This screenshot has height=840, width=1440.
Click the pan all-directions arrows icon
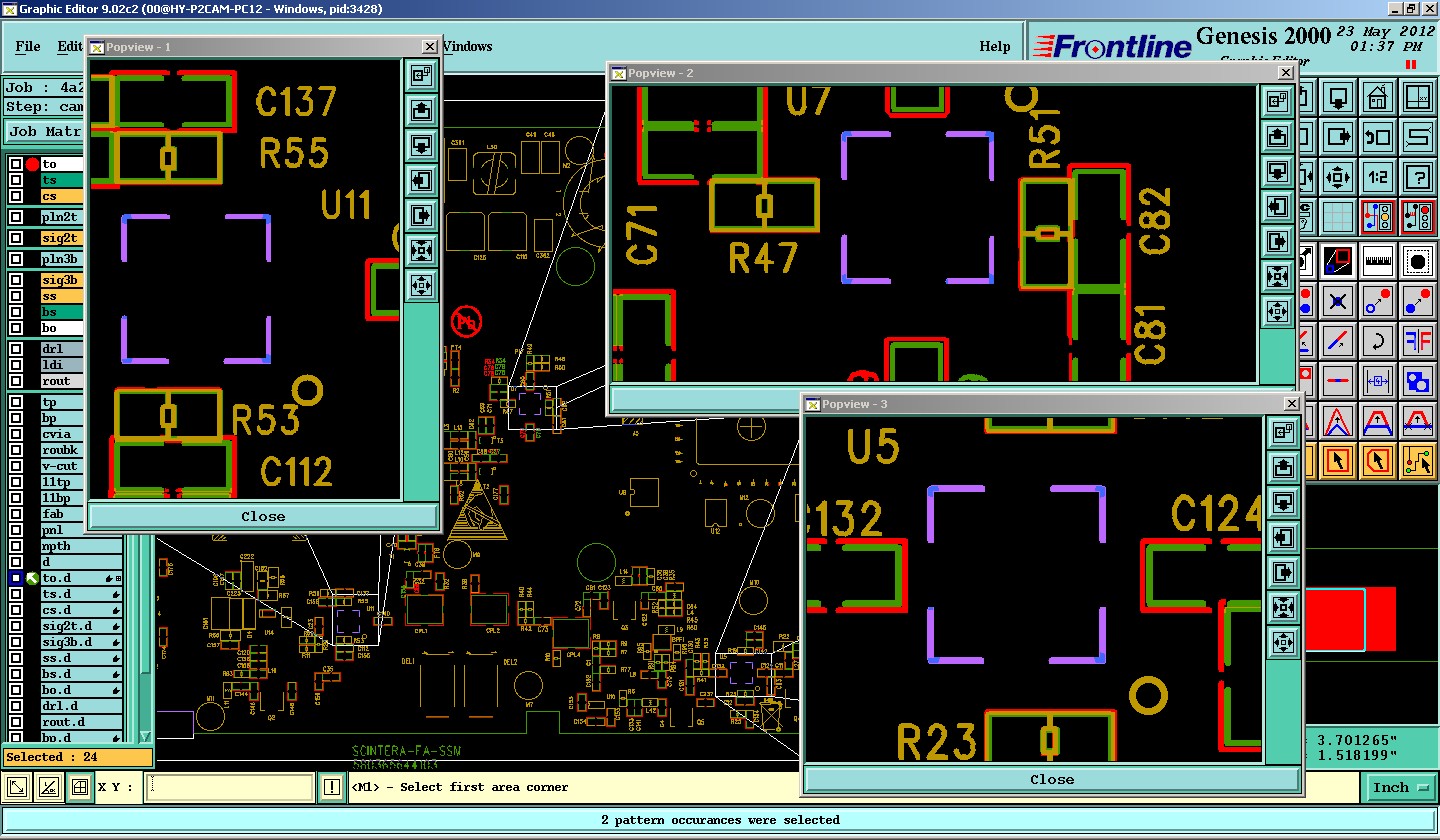pyautogui.click(x=1338, y=178)
